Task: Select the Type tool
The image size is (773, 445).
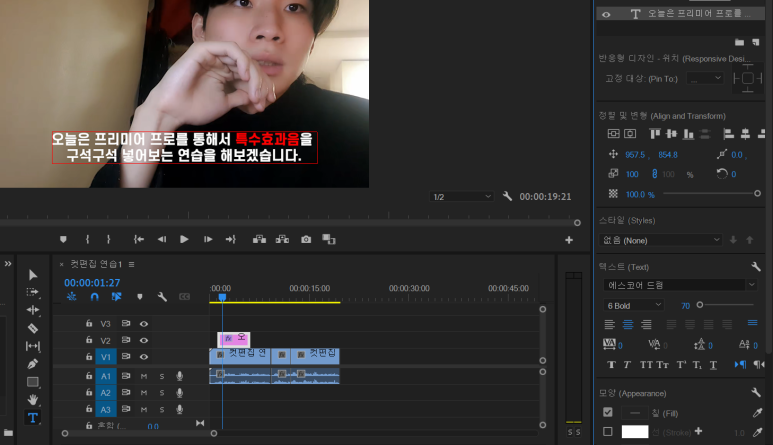Action: pyautogui.click(x=33, y=418)
